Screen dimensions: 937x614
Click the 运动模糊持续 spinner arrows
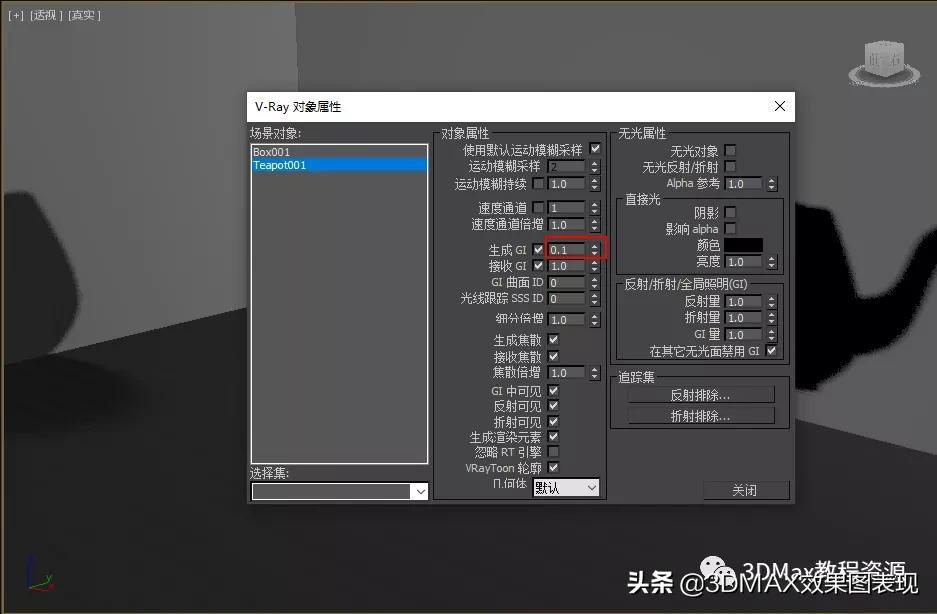click(594, 184)
